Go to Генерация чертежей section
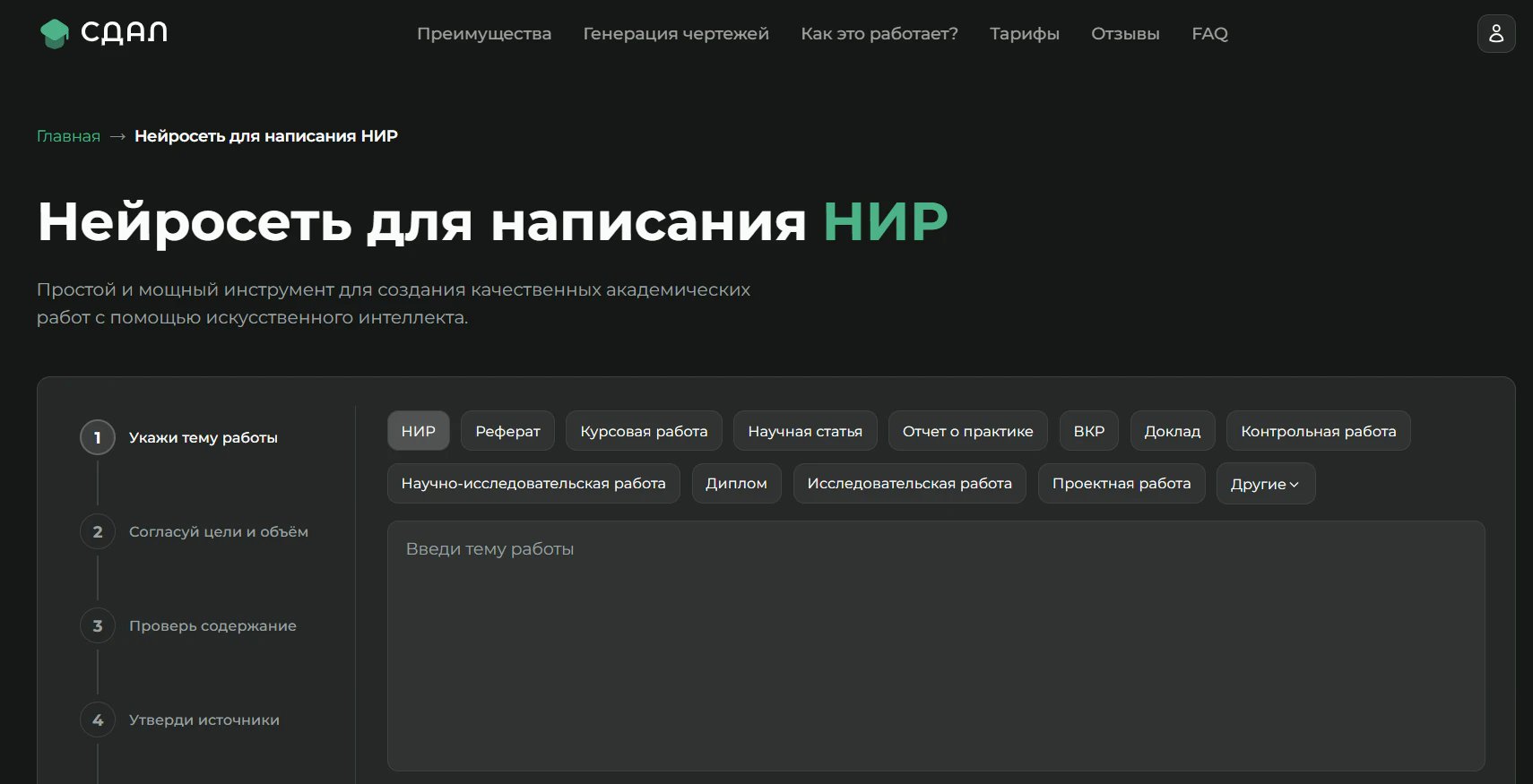The image size is (1533, 784). (676, 34)
